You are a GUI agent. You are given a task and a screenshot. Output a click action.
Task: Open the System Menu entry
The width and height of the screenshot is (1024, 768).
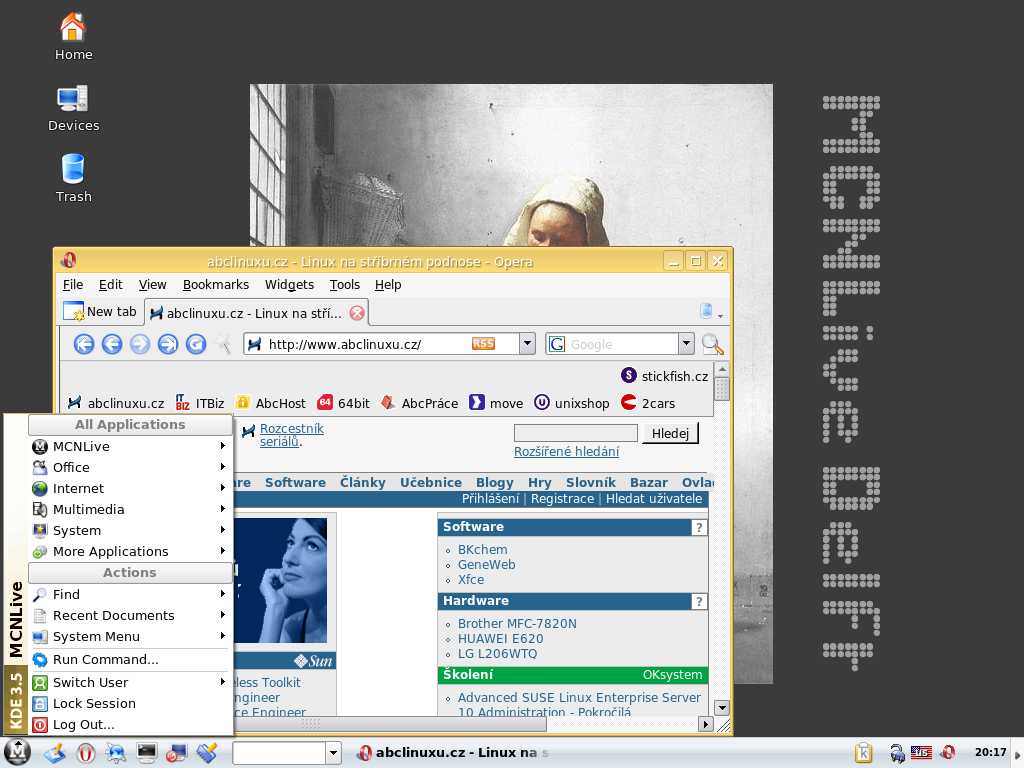(131, 636)
